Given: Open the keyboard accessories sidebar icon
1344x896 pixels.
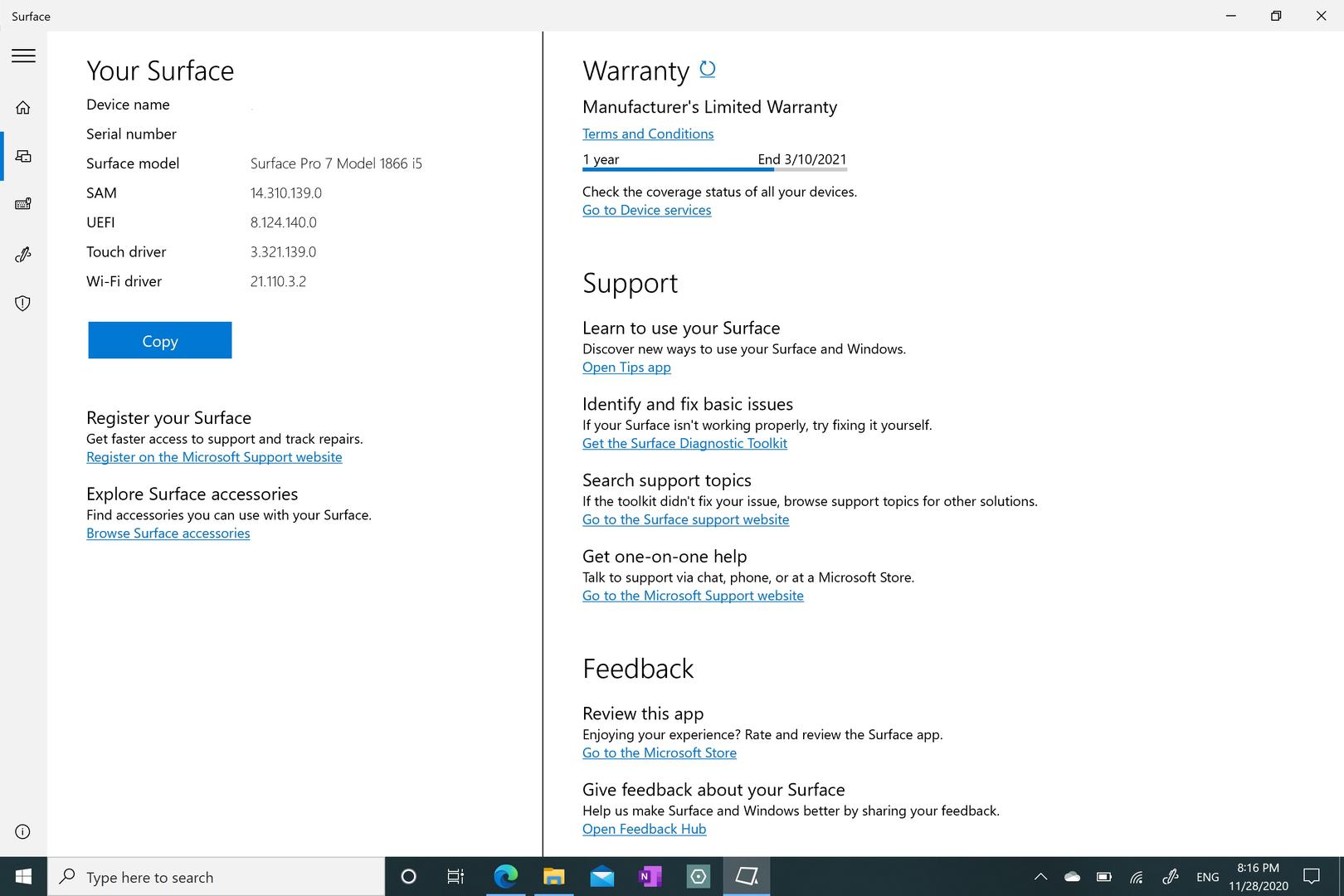Looking at the screenshot, I should pyautogui.click(x=23, y=204).
